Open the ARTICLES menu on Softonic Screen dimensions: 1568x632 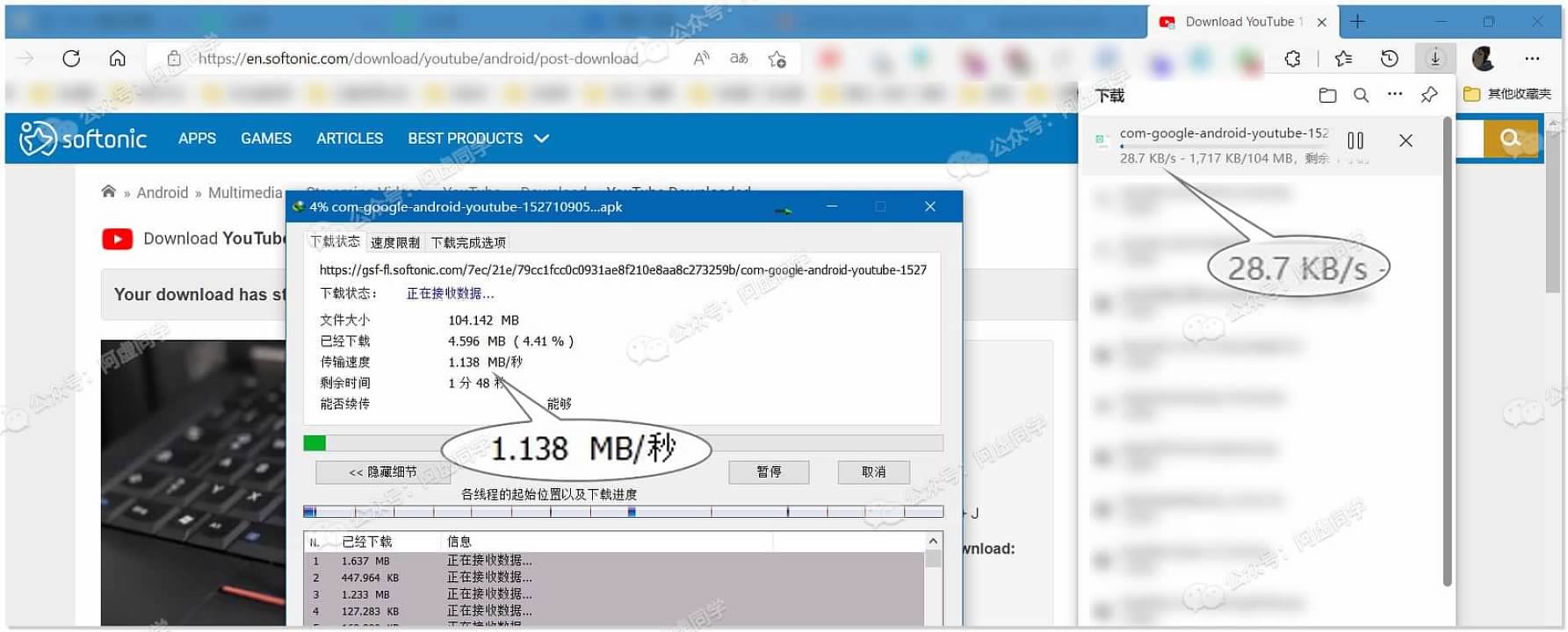tap(350, 139)
